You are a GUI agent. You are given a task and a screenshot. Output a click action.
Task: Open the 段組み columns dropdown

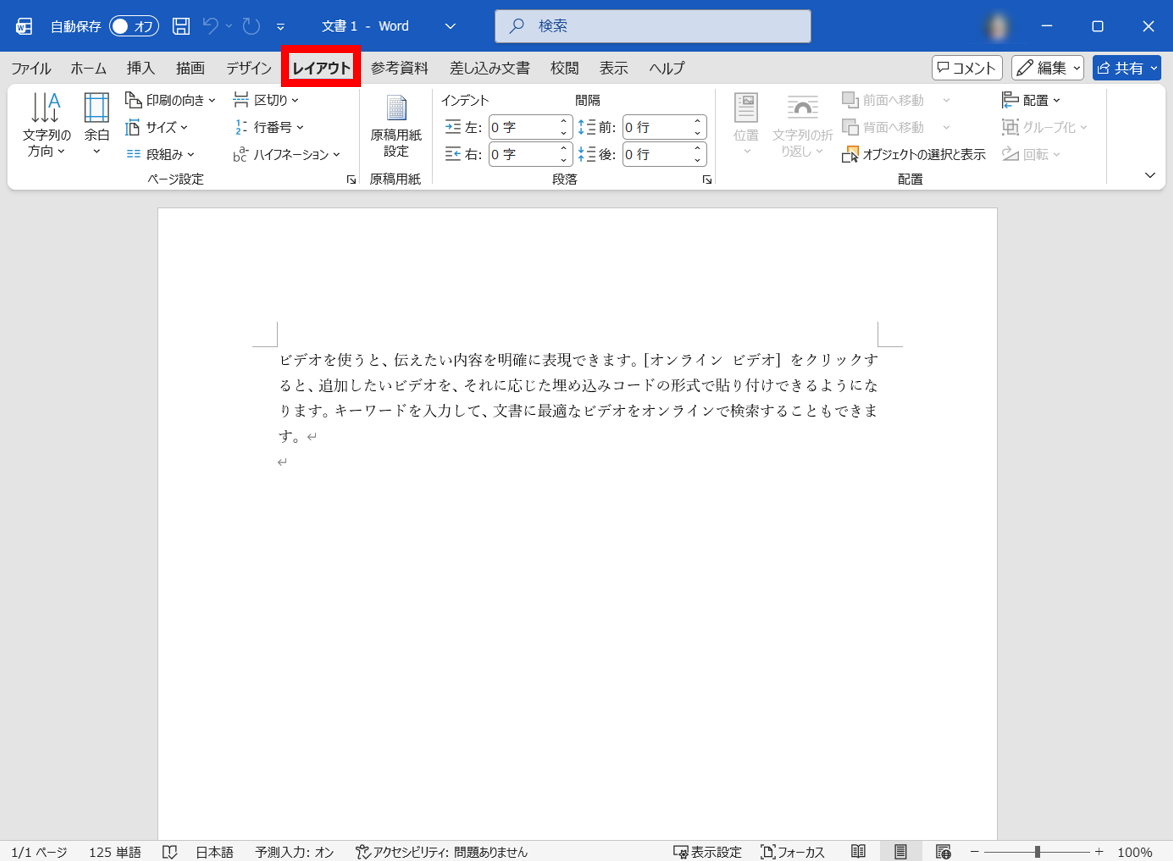click(x=161, y=154)
